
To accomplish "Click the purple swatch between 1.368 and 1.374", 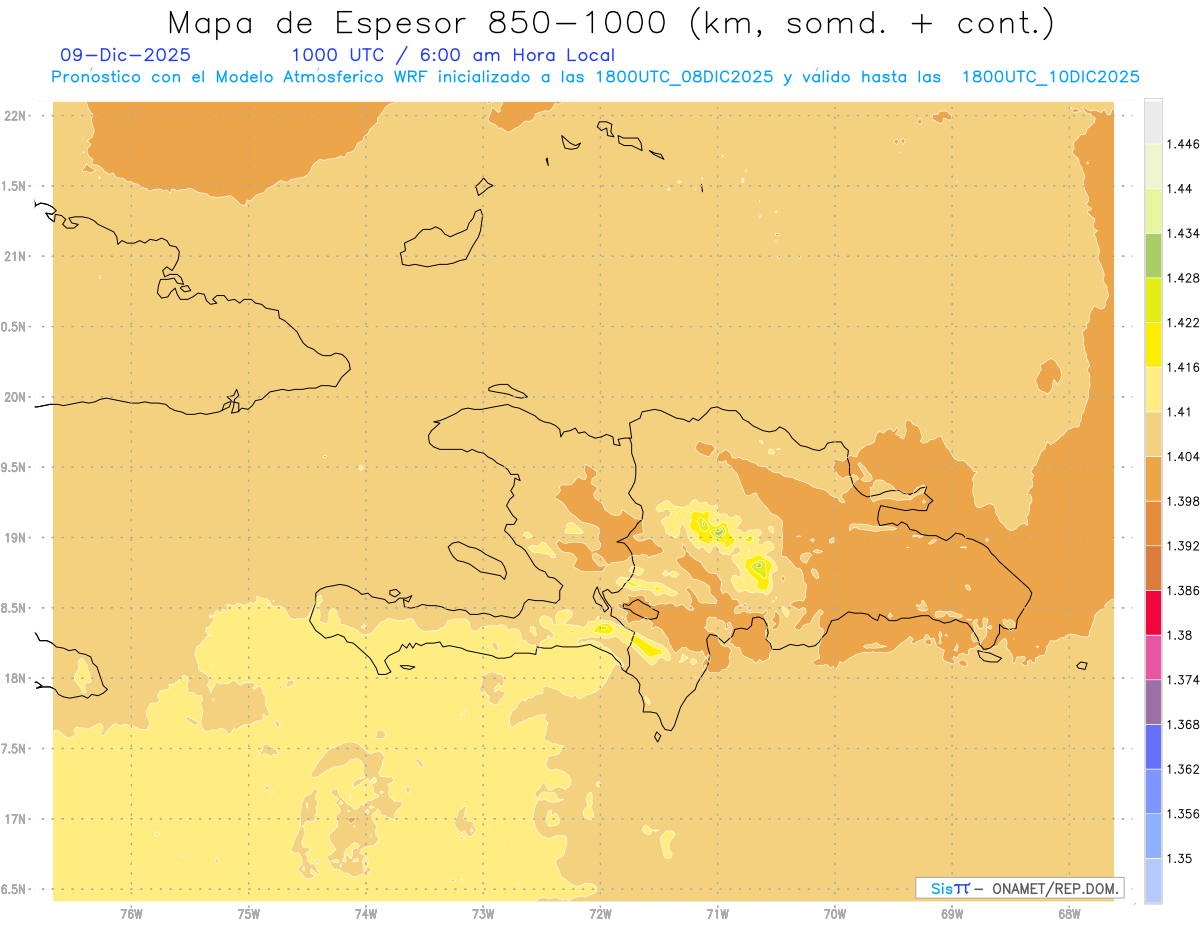I will (1154, 702).
